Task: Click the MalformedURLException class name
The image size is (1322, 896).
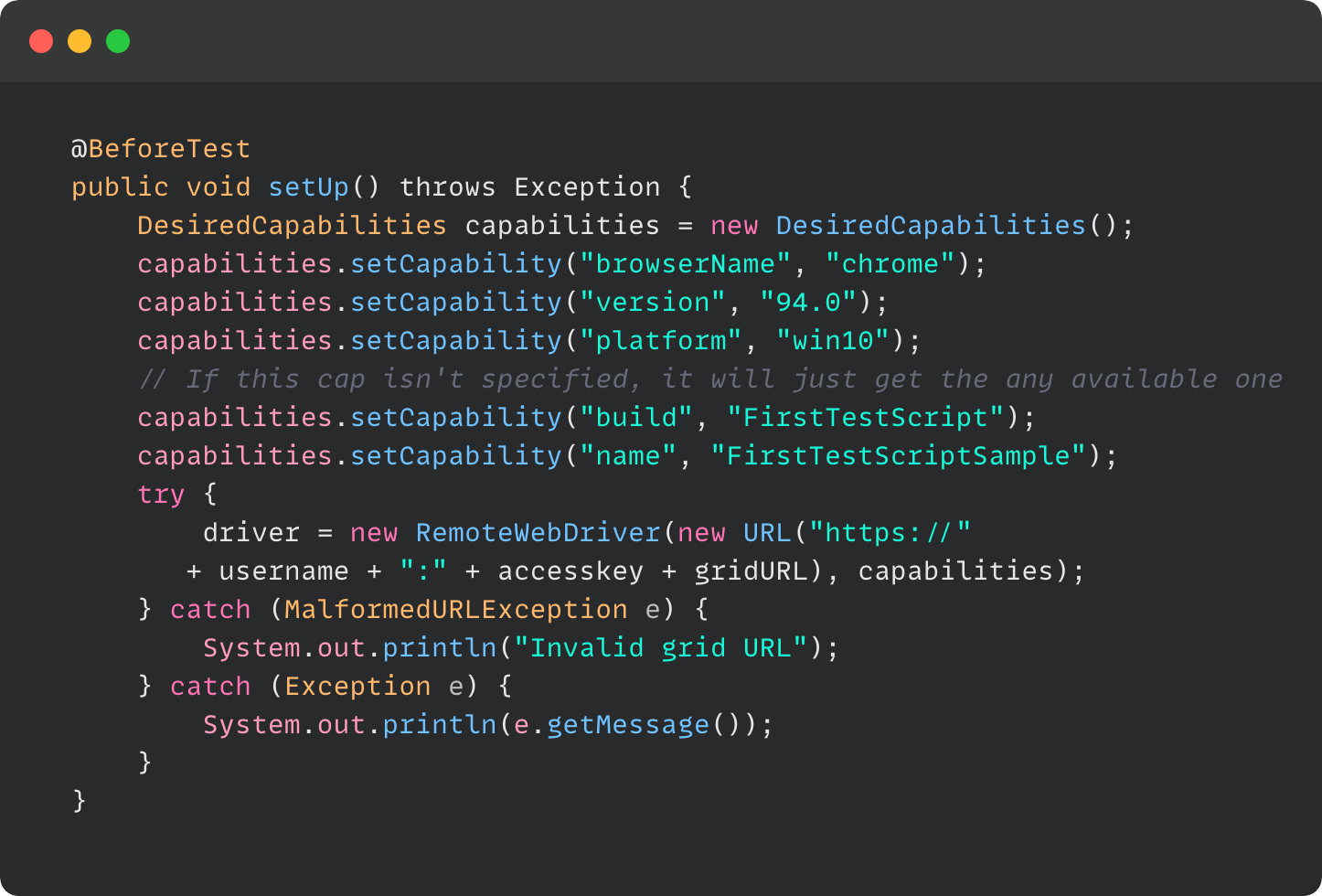Action: [455, 609]
